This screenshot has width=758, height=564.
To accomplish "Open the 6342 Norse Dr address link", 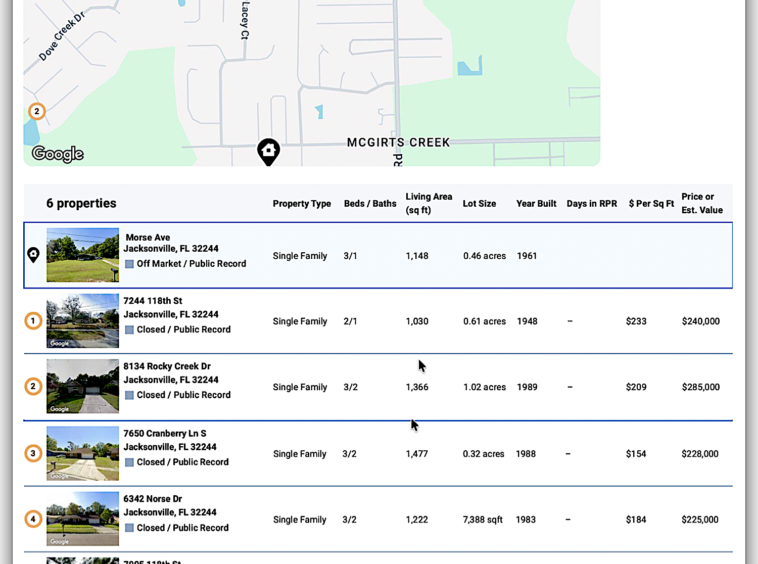I will (152, 498).
